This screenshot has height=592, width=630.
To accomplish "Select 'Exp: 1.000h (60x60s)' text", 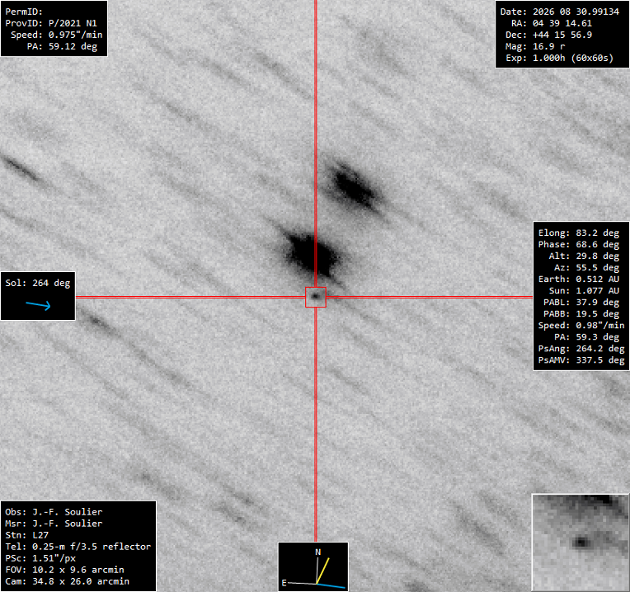I will [x=559, y=58].
